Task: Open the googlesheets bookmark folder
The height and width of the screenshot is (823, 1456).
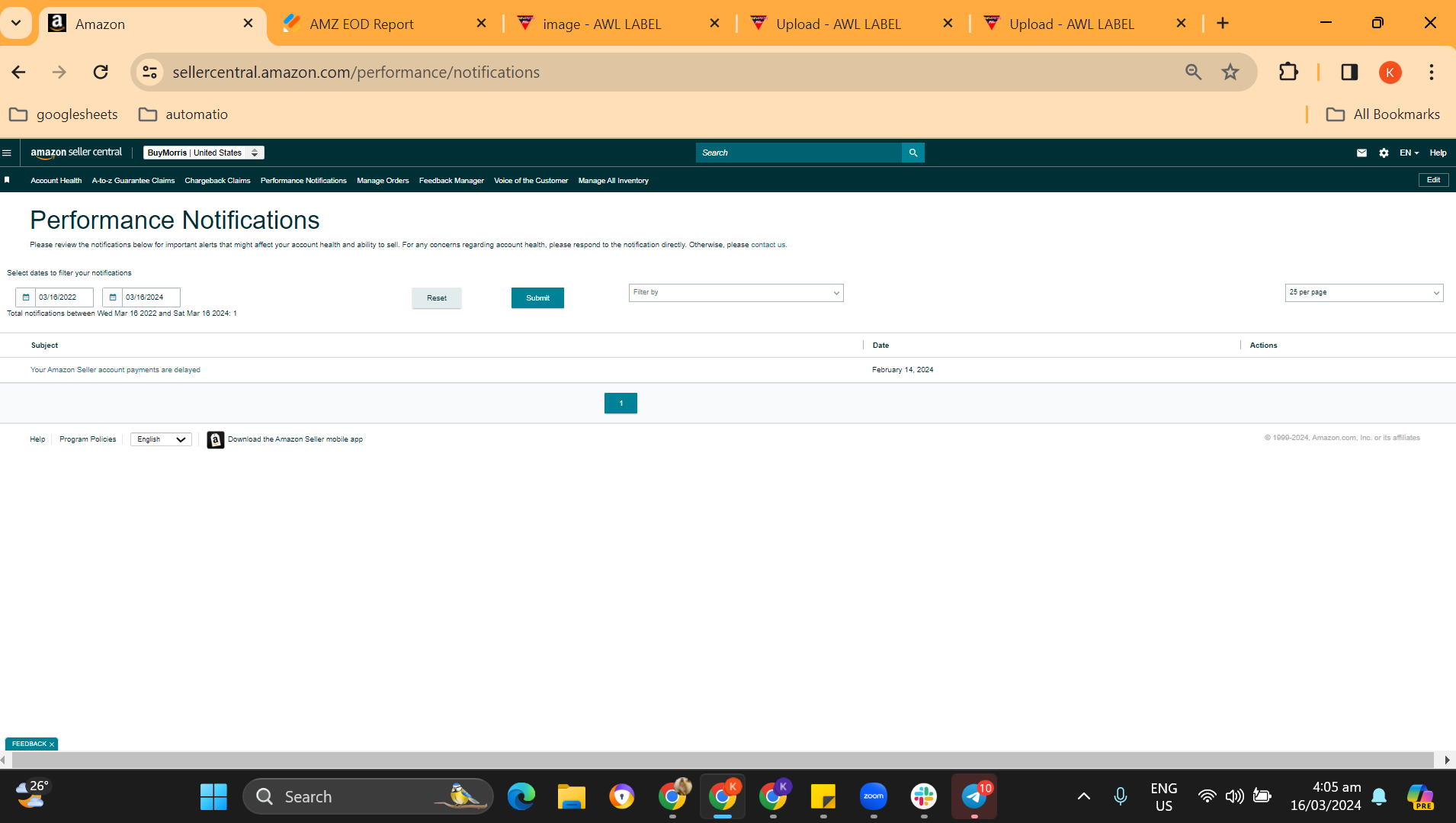Action: coord(64,114)
